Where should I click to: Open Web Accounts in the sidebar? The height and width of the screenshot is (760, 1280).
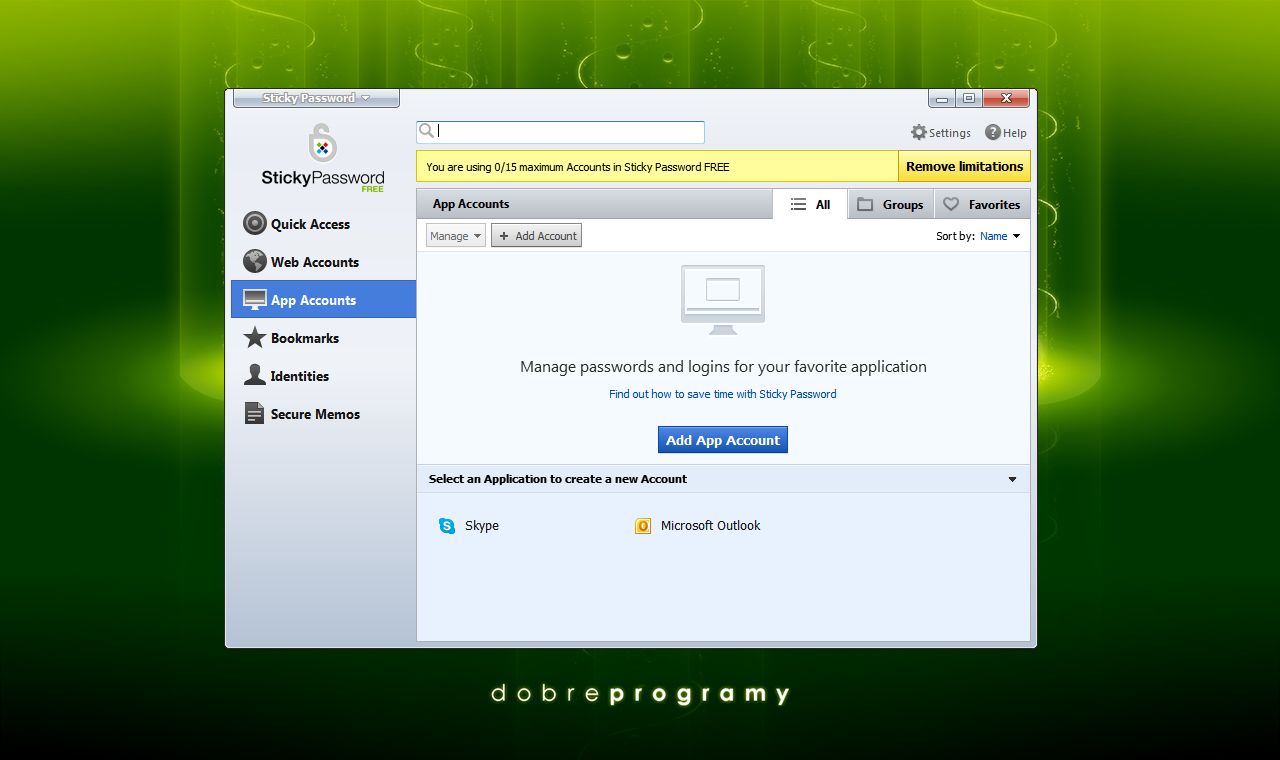click(323, 262)
